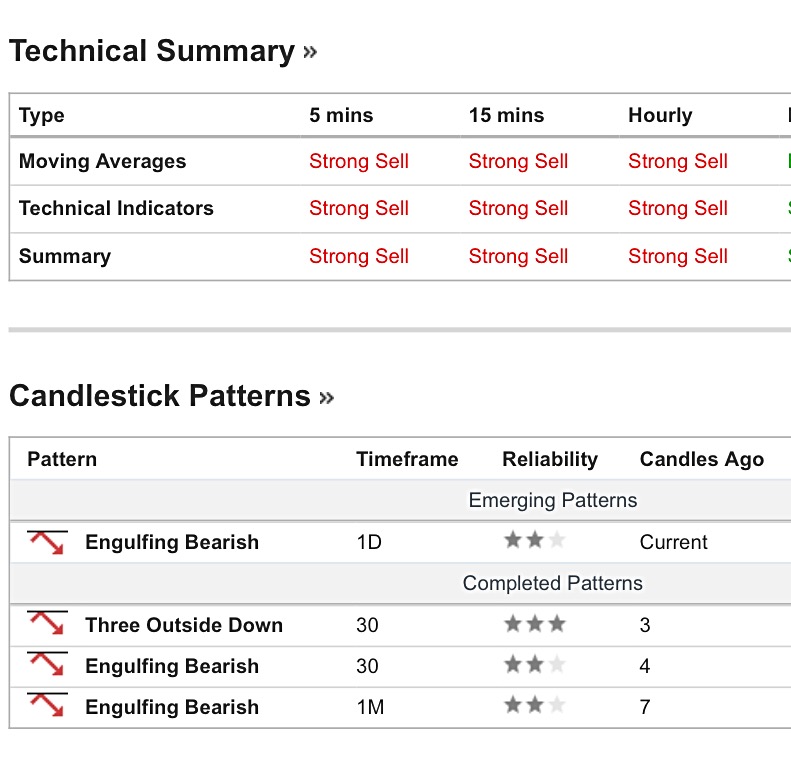The image size is (791, 761).
Task: Click the reliability stars for the 1D pattern
Action: point(535,542)
